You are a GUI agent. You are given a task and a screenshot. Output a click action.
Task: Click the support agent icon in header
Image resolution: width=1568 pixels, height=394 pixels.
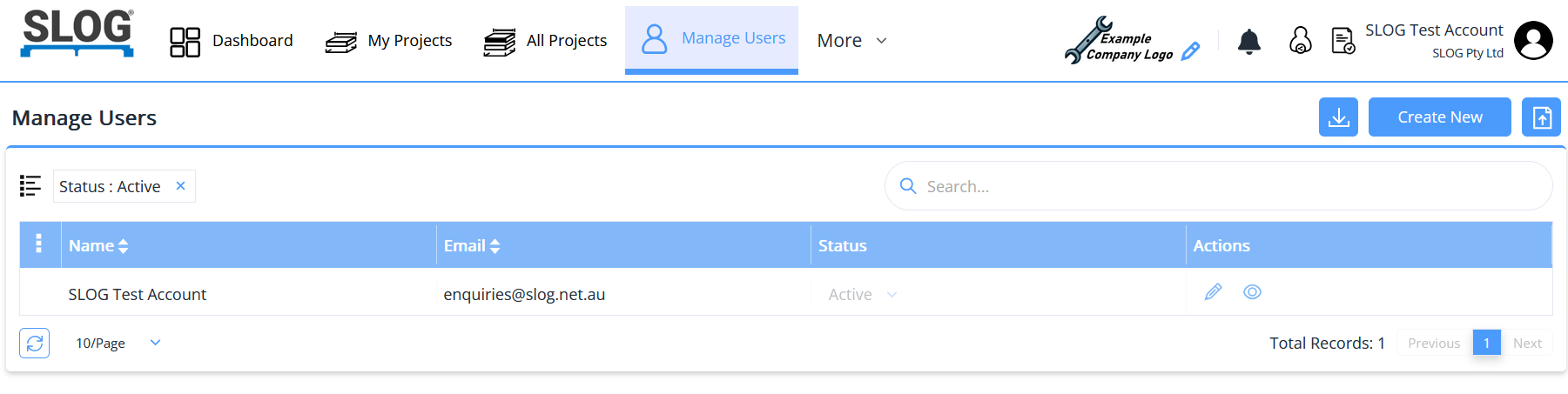coord(1300,41)
